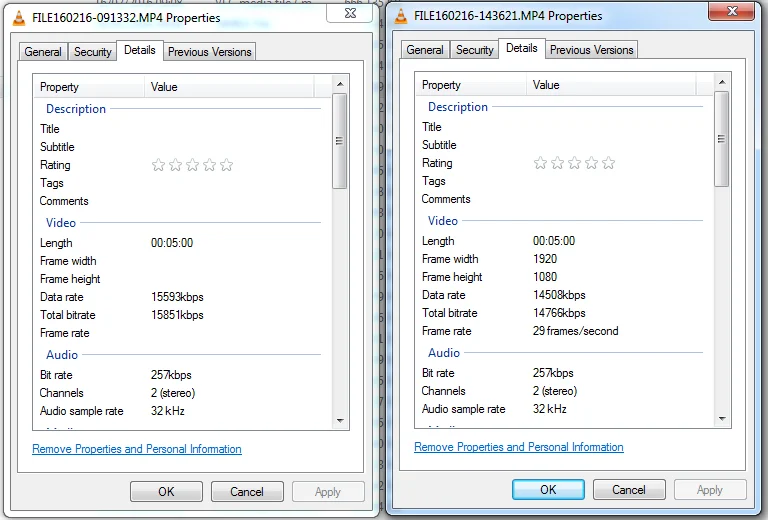768x520 pixels.
Task: Open Previous Versions tab in 091332 window
Action: coord(210,52)
